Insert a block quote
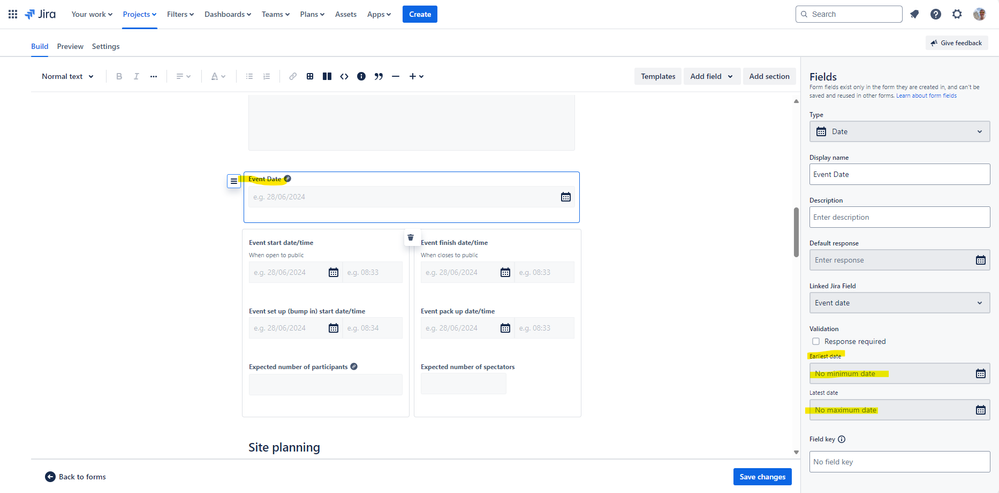Image resolution: width=999 pixels, height=493 pixels. pyautogui.click(x=378, y=76)
